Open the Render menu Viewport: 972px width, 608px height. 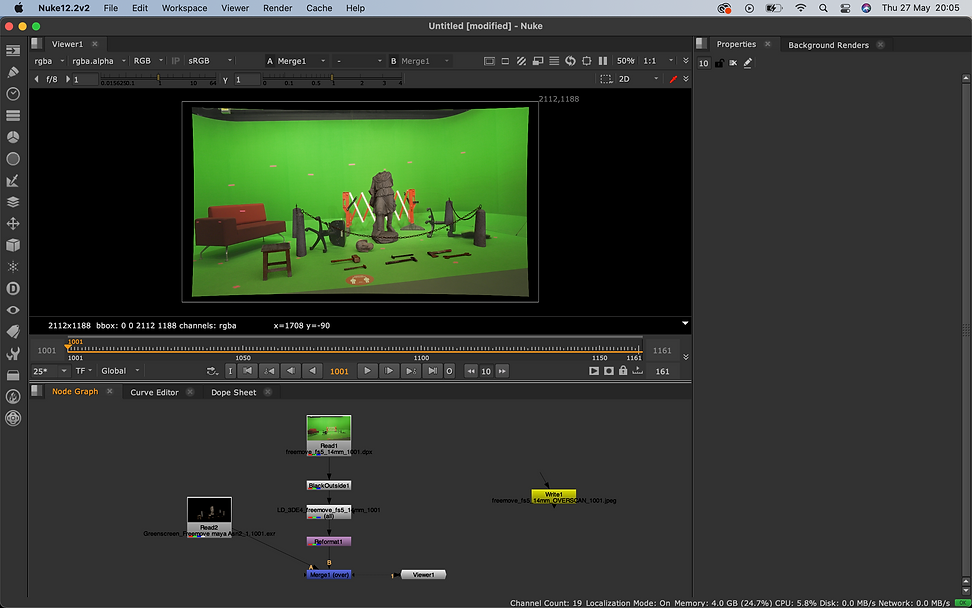point(277,8)
